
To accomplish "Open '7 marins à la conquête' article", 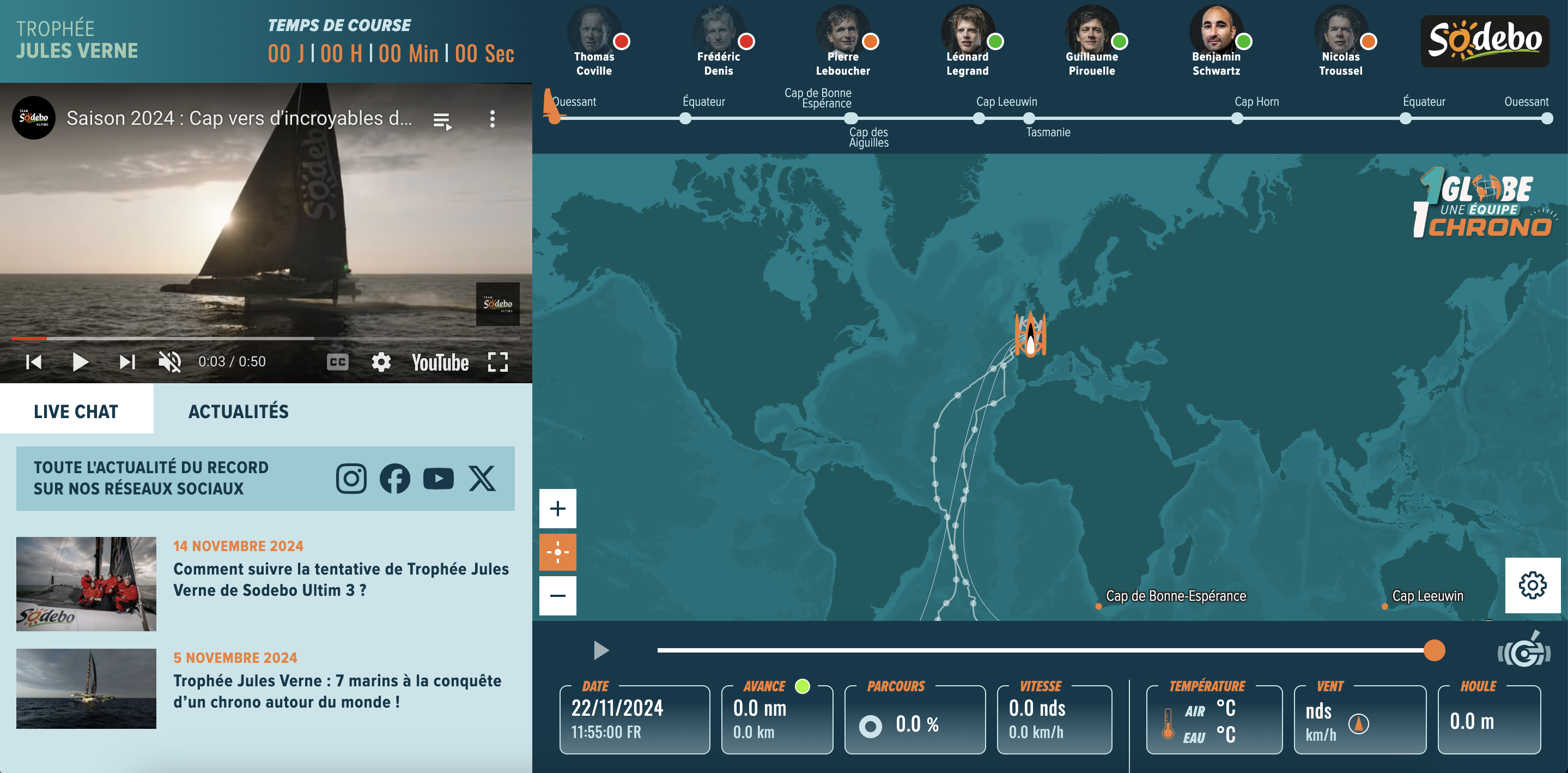I will (x=337, y=691).
